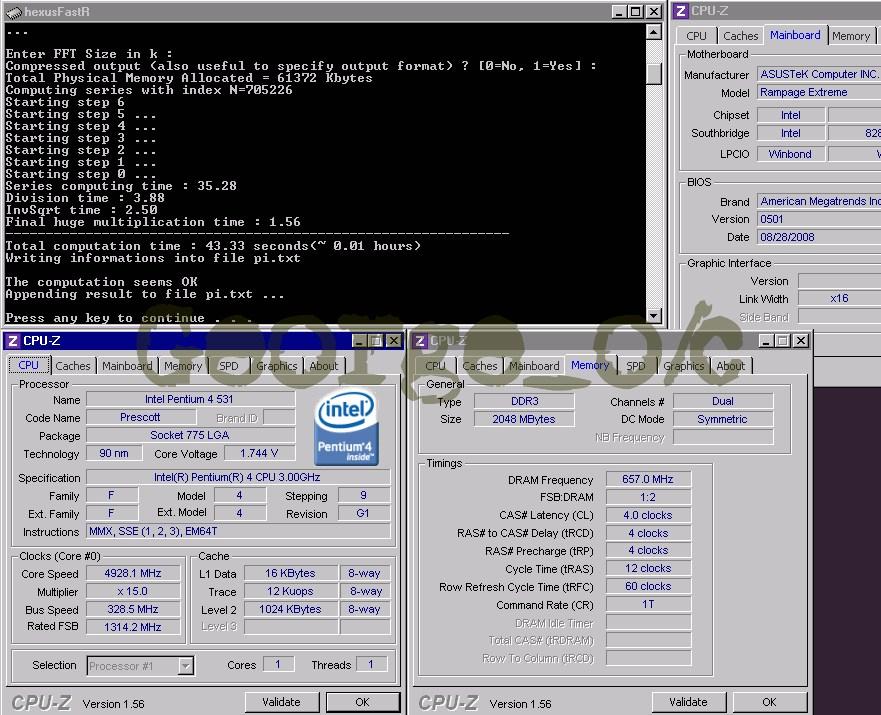Screen dimensions: 881x715
Task: Open Graphics tab in the Memory CPU-Z window
Action: click(x=683, y=366)
